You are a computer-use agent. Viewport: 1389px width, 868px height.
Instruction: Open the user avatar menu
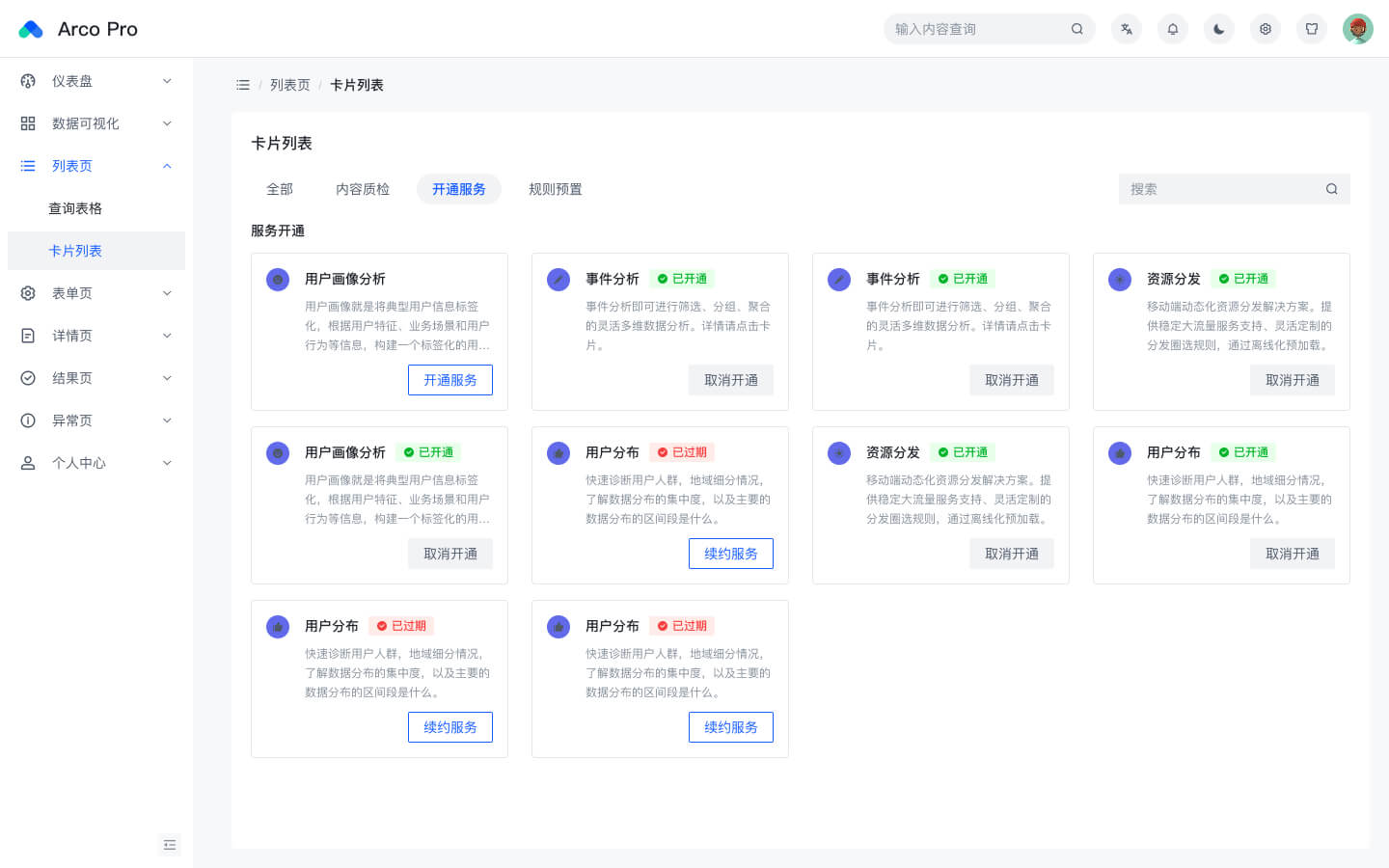coord(1358,29)
